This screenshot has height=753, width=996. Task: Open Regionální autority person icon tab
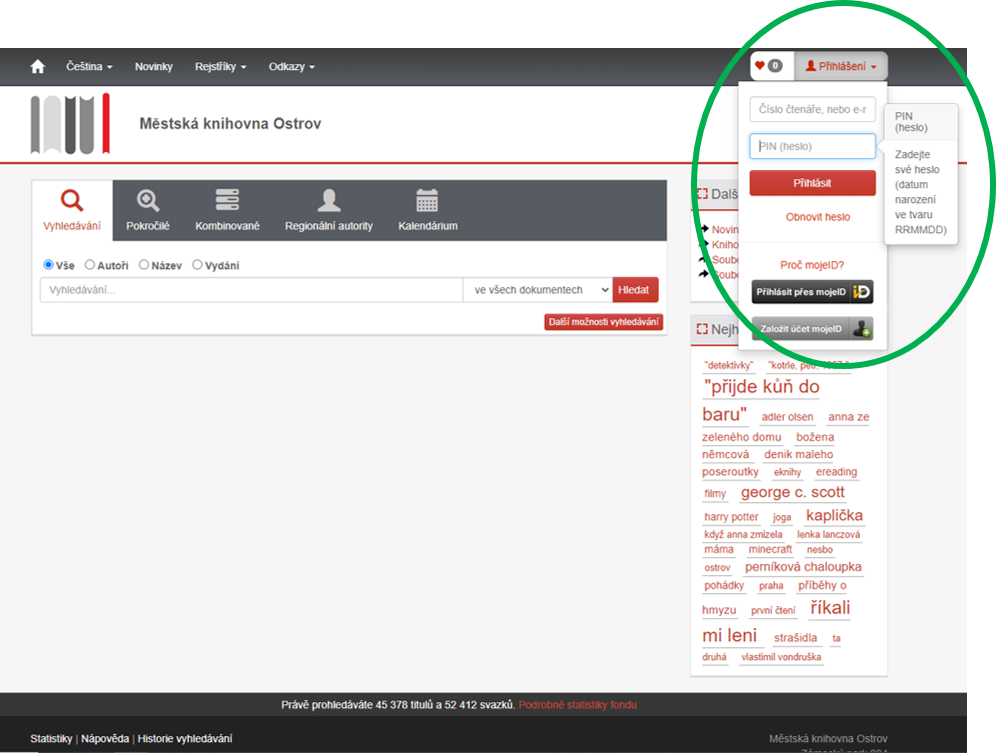click(328, 210)
